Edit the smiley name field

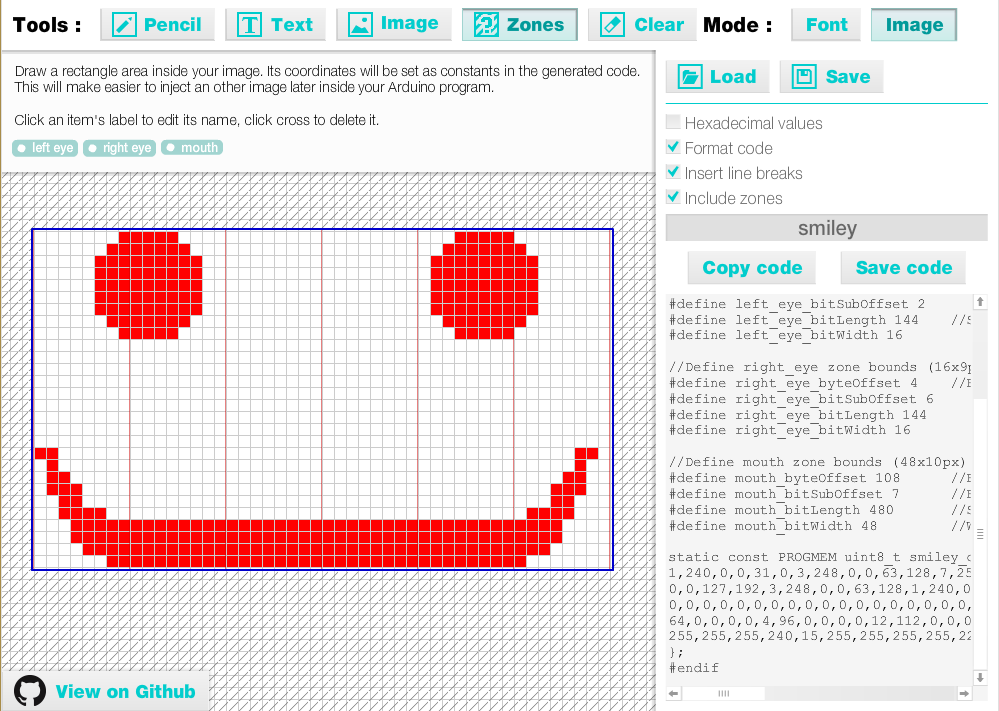[x=826, y=229]
